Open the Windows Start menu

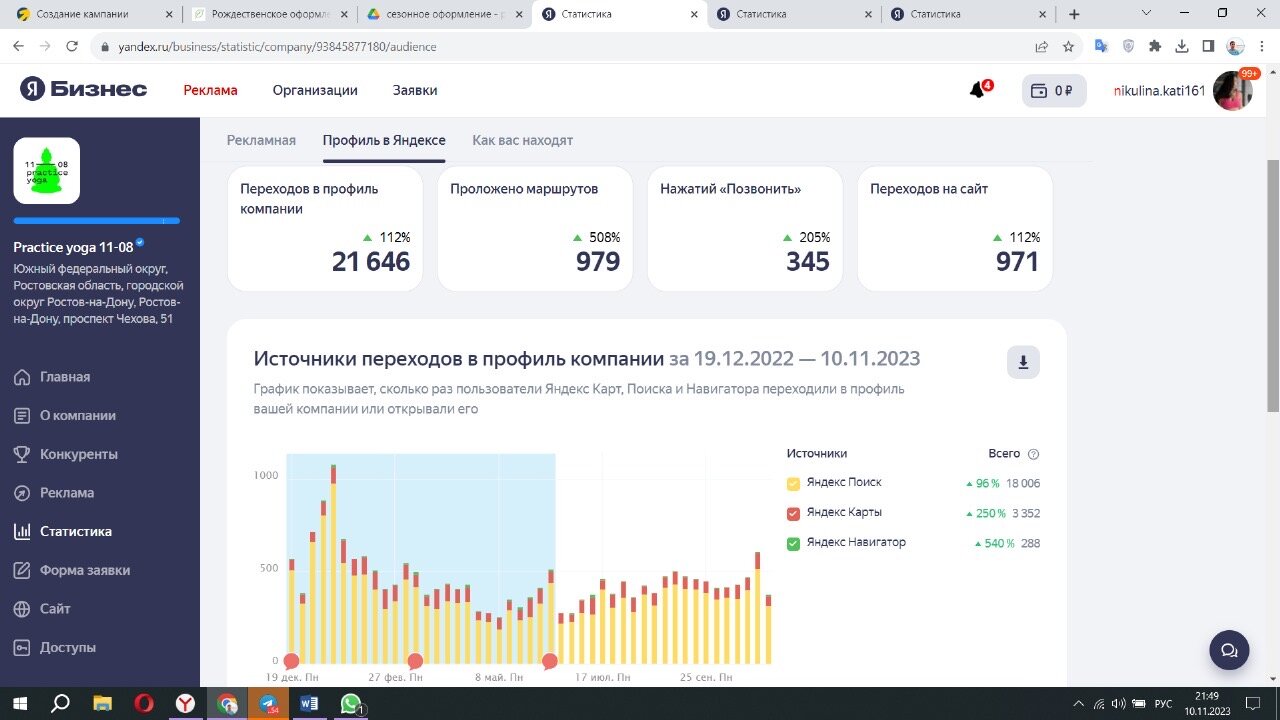[x=18, y=704]
